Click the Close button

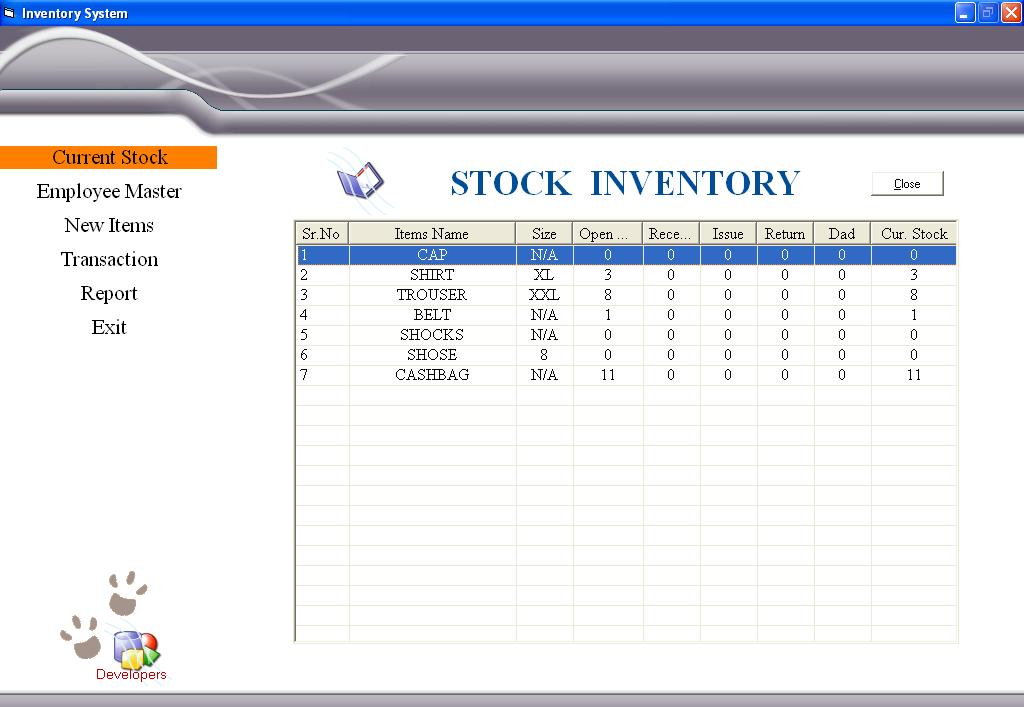907,183
